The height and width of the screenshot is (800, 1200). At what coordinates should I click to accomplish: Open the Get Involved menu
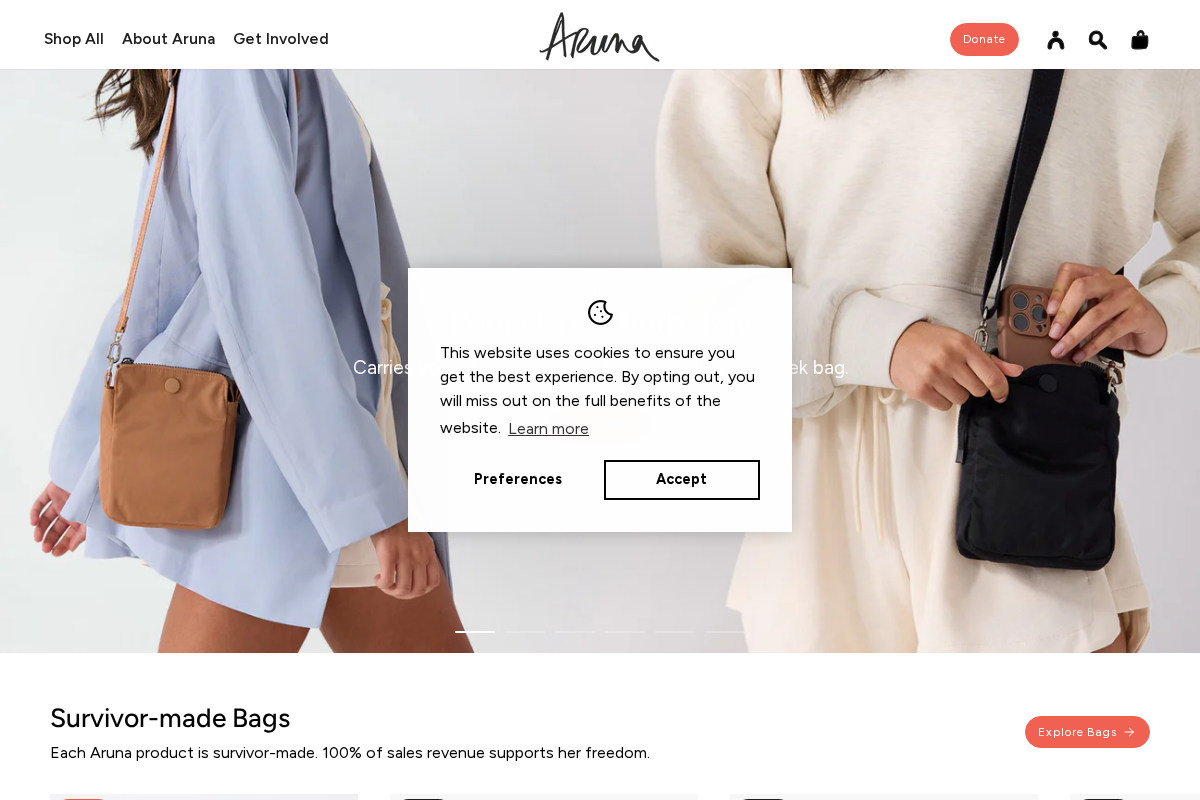(x=281, y=39)
